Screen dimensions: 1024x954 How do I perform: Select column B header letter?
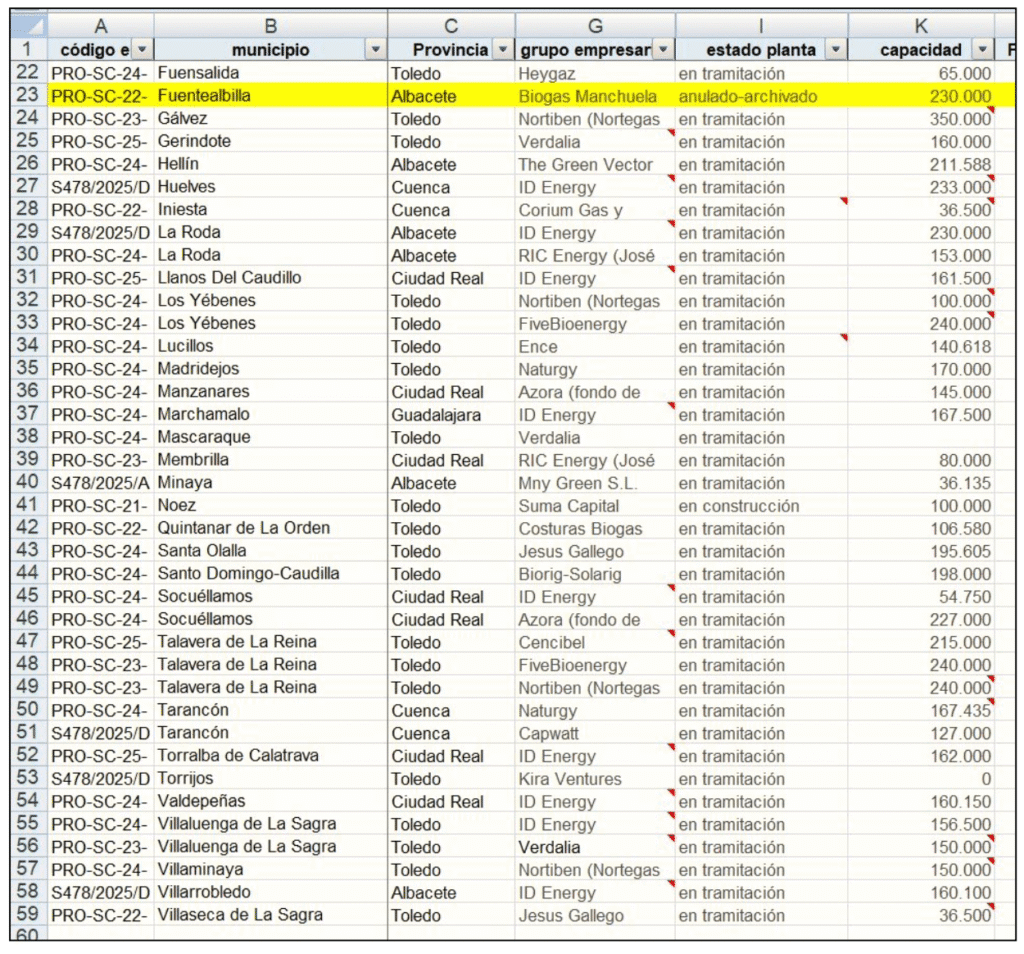(x=270, y=26)
